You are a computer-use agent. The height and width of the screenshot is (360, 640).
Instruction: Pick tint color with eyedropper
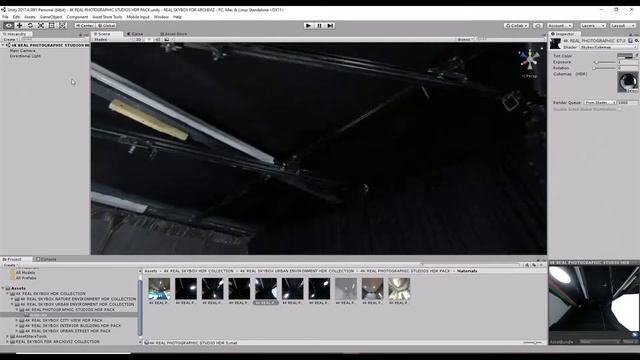(636, 56)
